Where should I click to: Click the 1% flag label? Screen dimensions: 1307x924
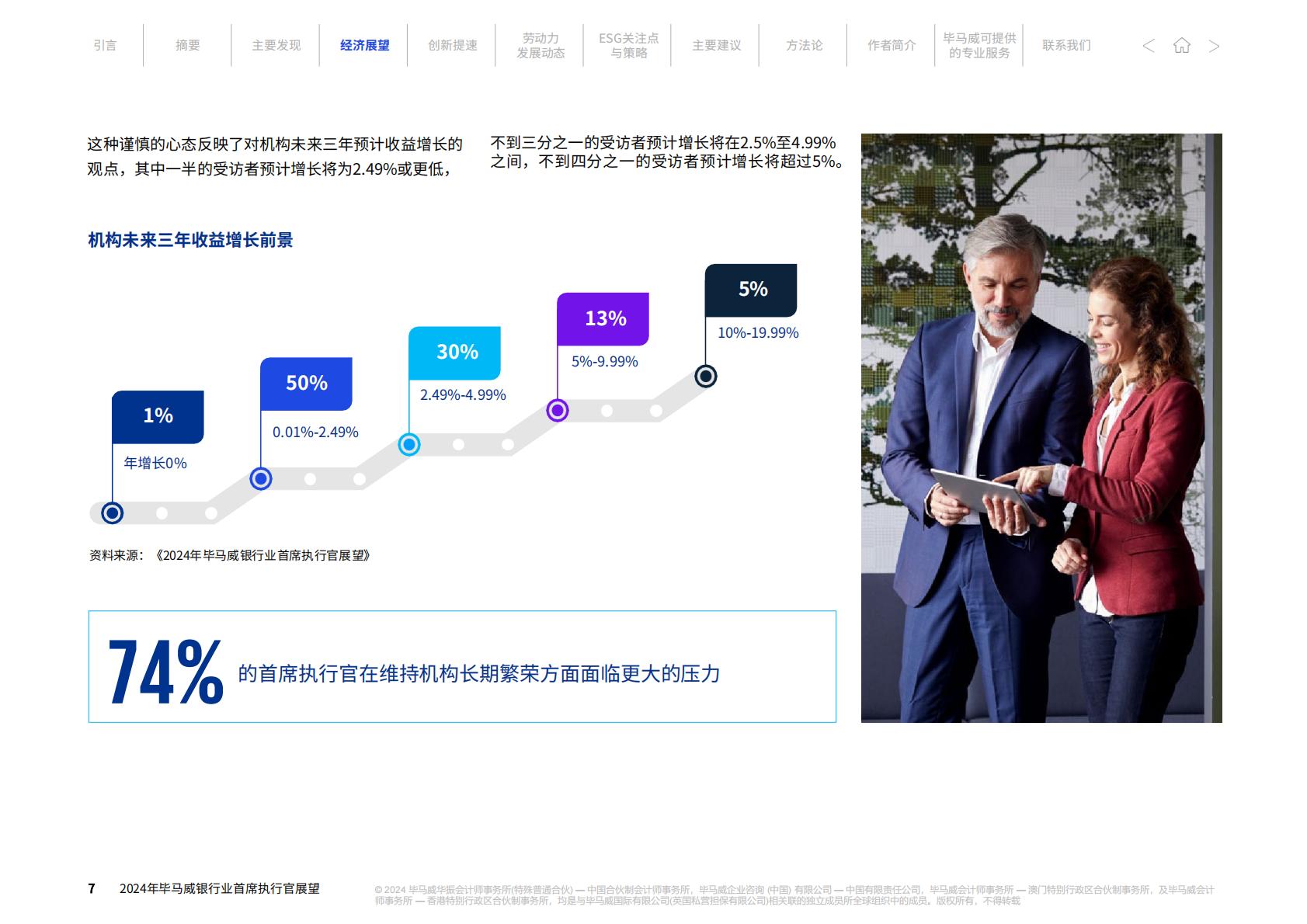tap(158, 416)
